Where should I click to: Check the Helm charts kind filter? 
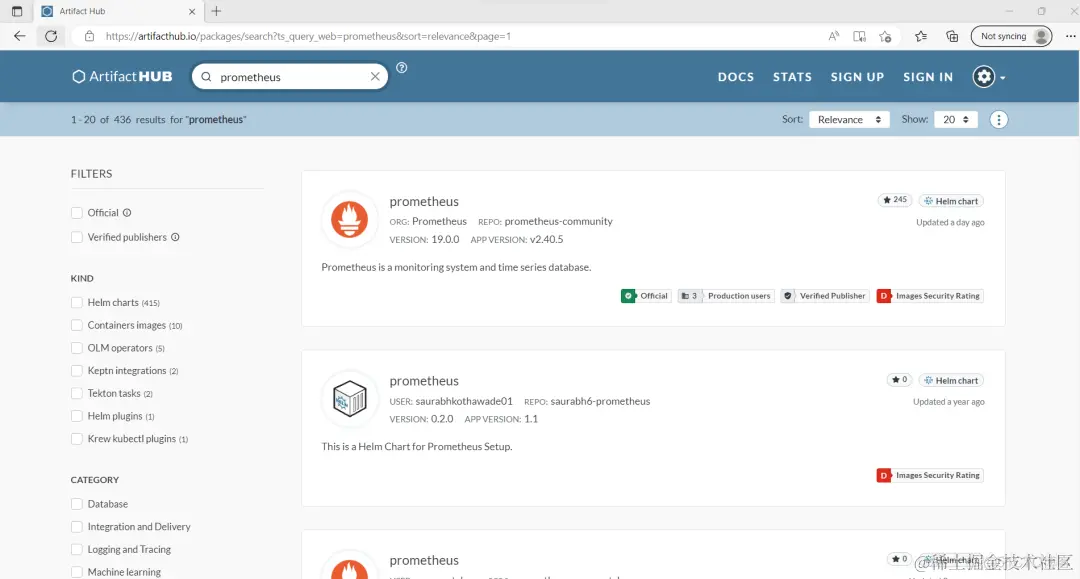(x=76, y=302)
